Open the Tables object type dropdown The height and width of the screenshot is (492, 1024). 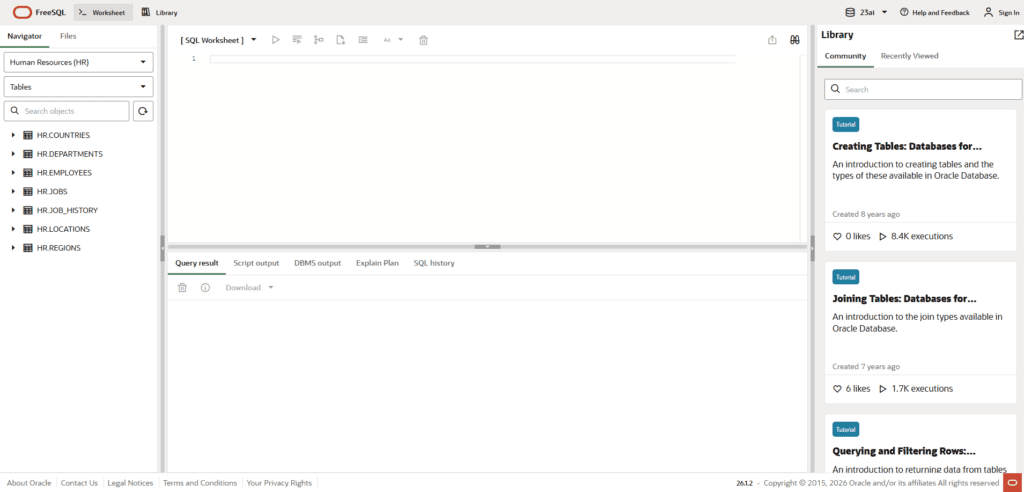coord(78,87)
